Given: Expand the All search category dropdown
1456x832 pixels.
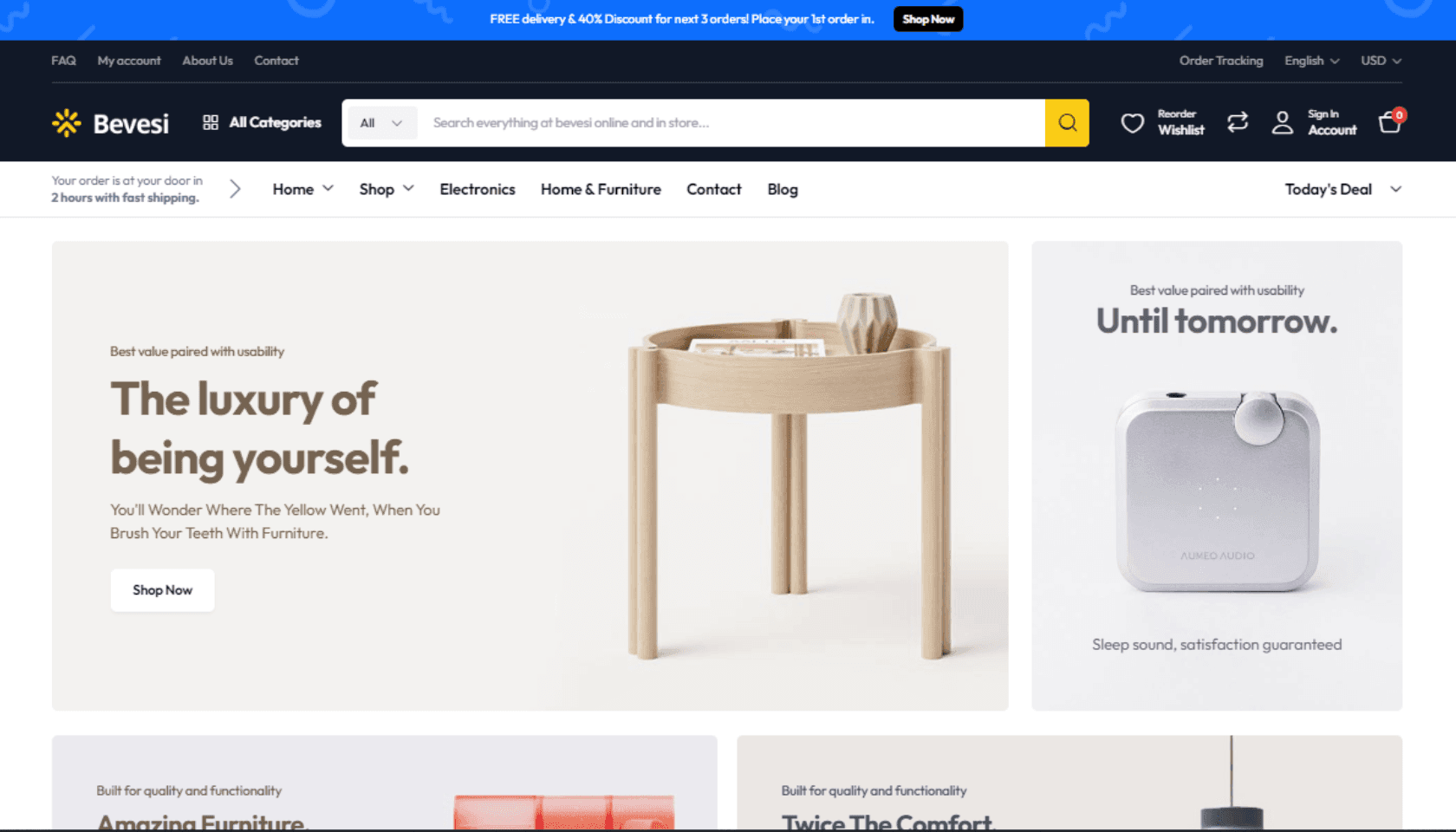Looking at the screenshot, I should click(381, 123).
